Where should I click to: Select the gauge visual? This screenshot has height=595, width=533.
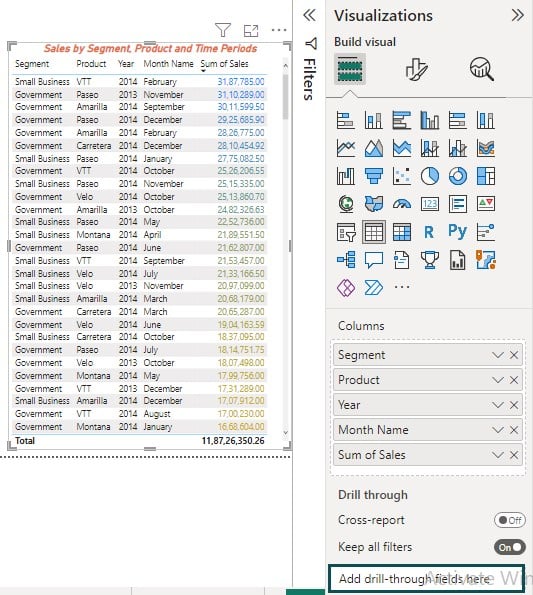[x=401, y=204]
